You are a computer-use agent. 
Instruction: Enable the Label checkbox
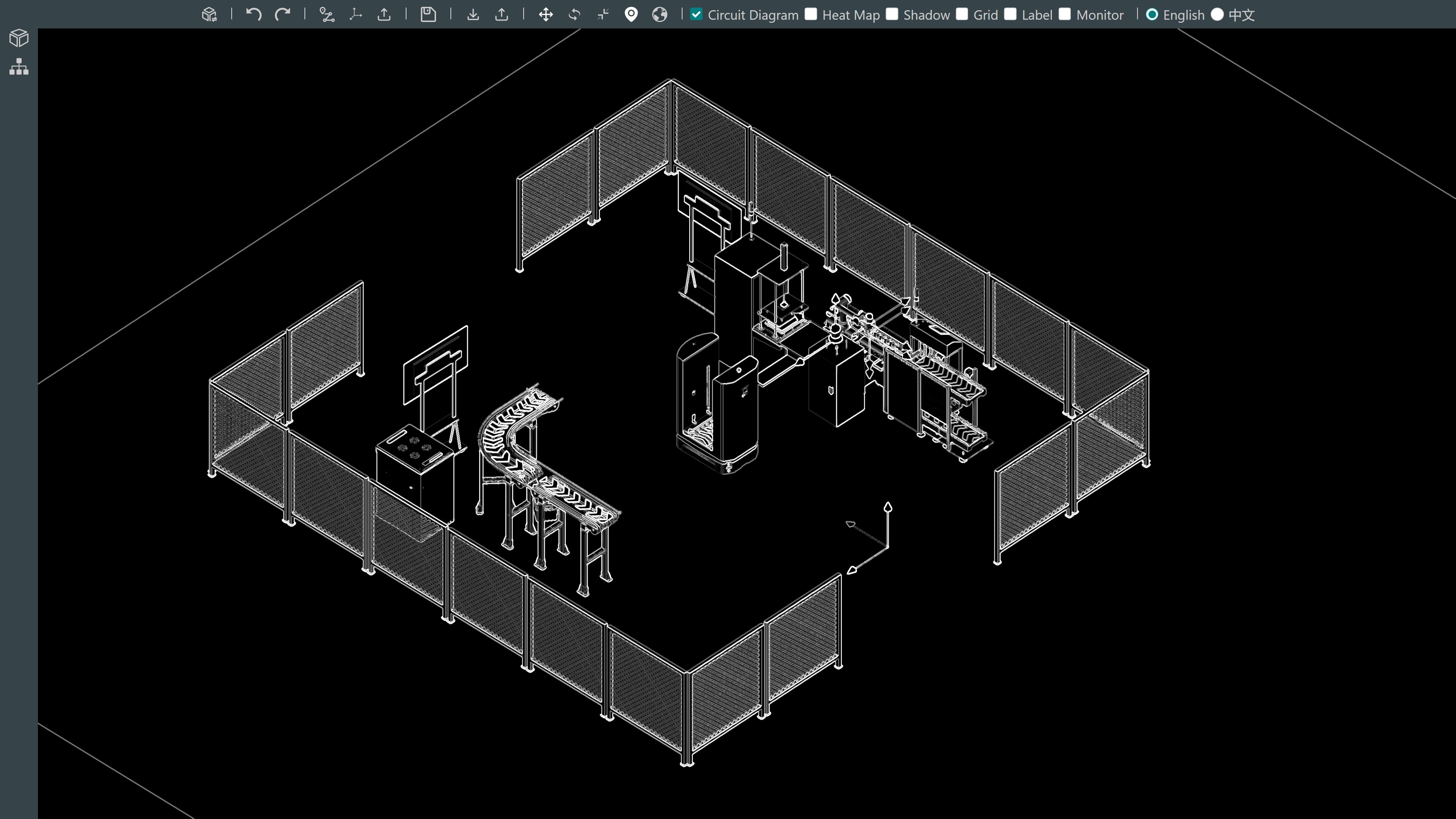1010,15
